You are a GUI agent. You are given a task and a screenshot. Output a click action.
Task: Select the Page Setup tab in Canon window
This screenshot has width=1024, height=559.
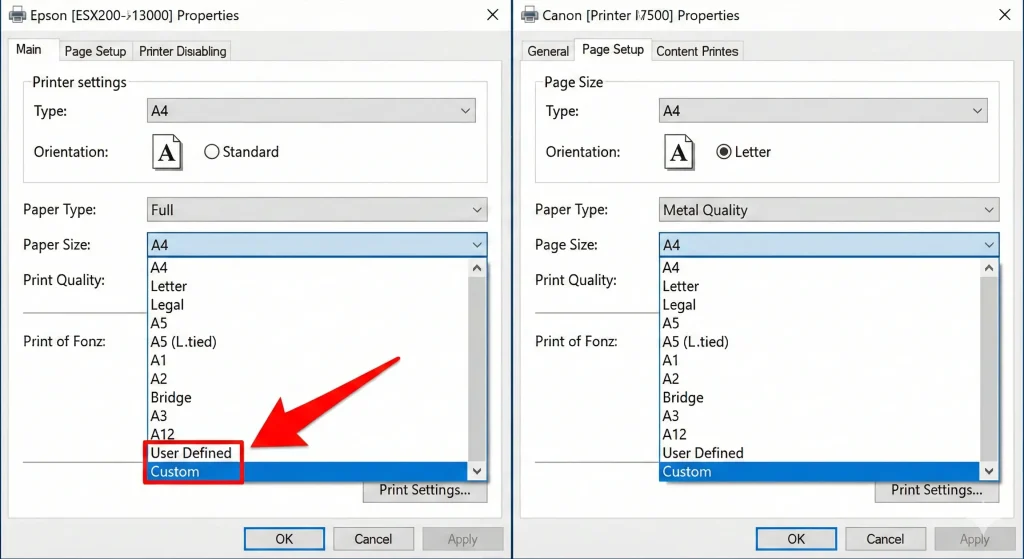tap(613, 50)
